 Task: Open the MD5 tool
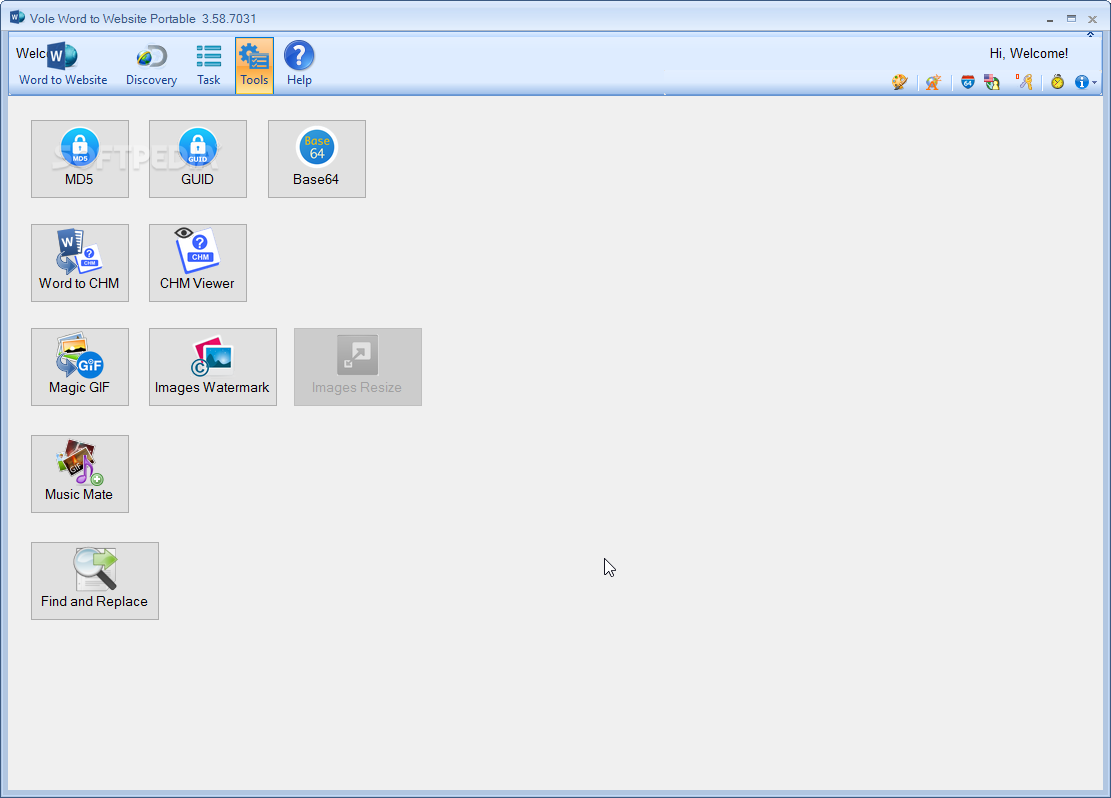(80, 159)
